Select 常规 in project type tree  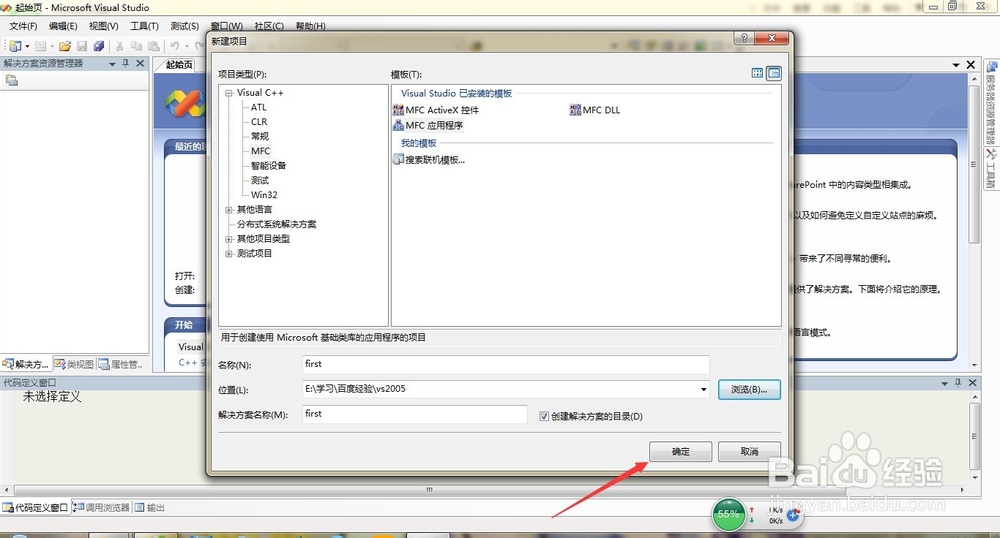260,136
